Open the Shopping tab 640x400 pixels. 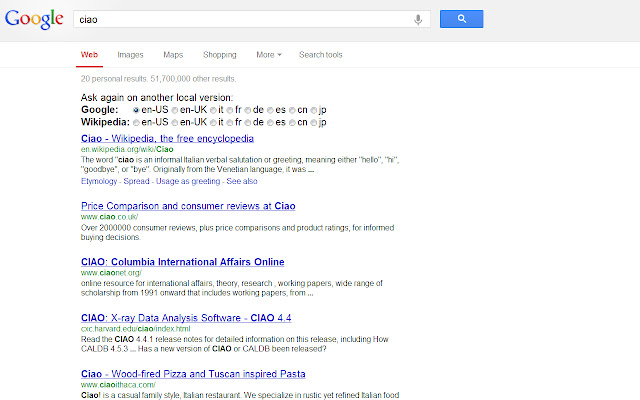[x=220, y=55]
